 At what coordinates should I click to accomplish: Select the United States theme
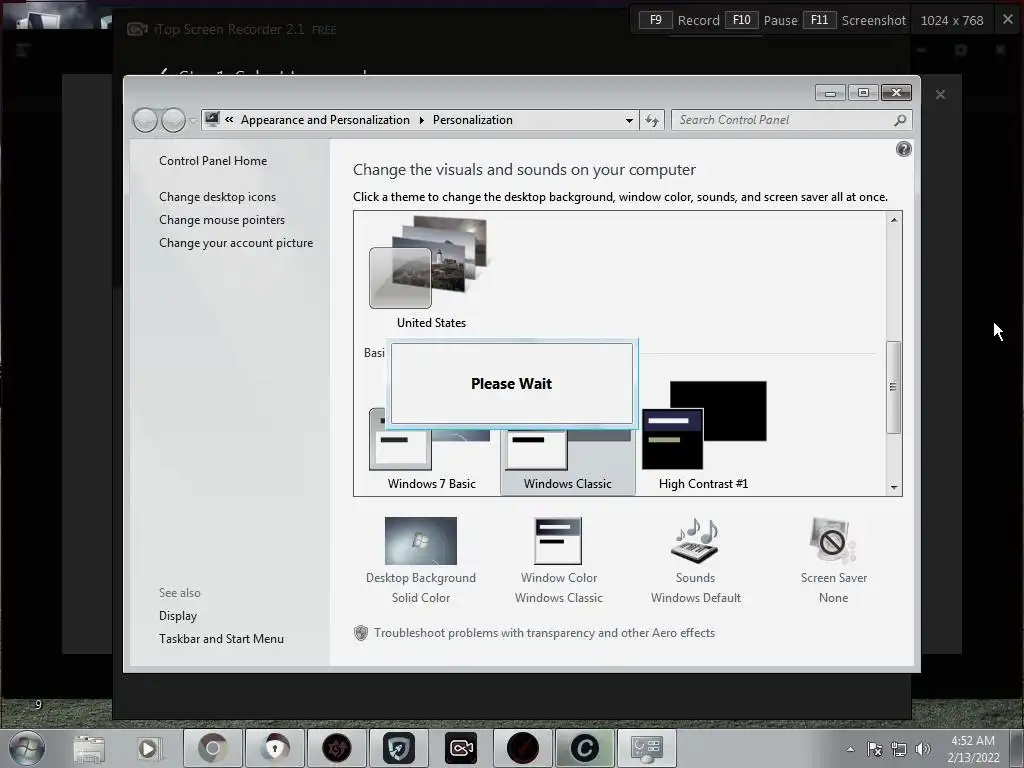[431, 273]
